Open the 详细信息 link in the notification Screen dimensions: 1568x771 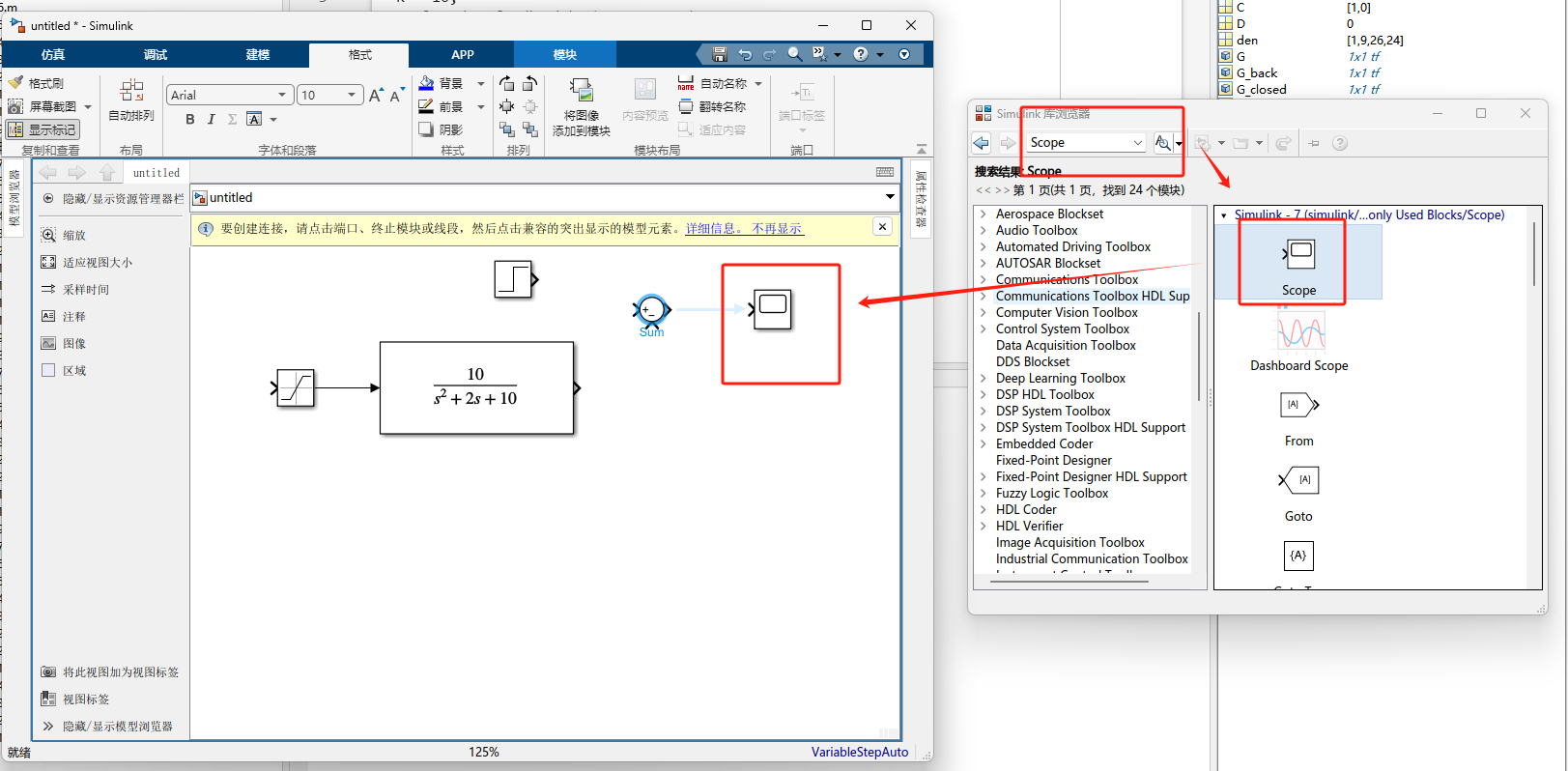click(x=713, y=229)
